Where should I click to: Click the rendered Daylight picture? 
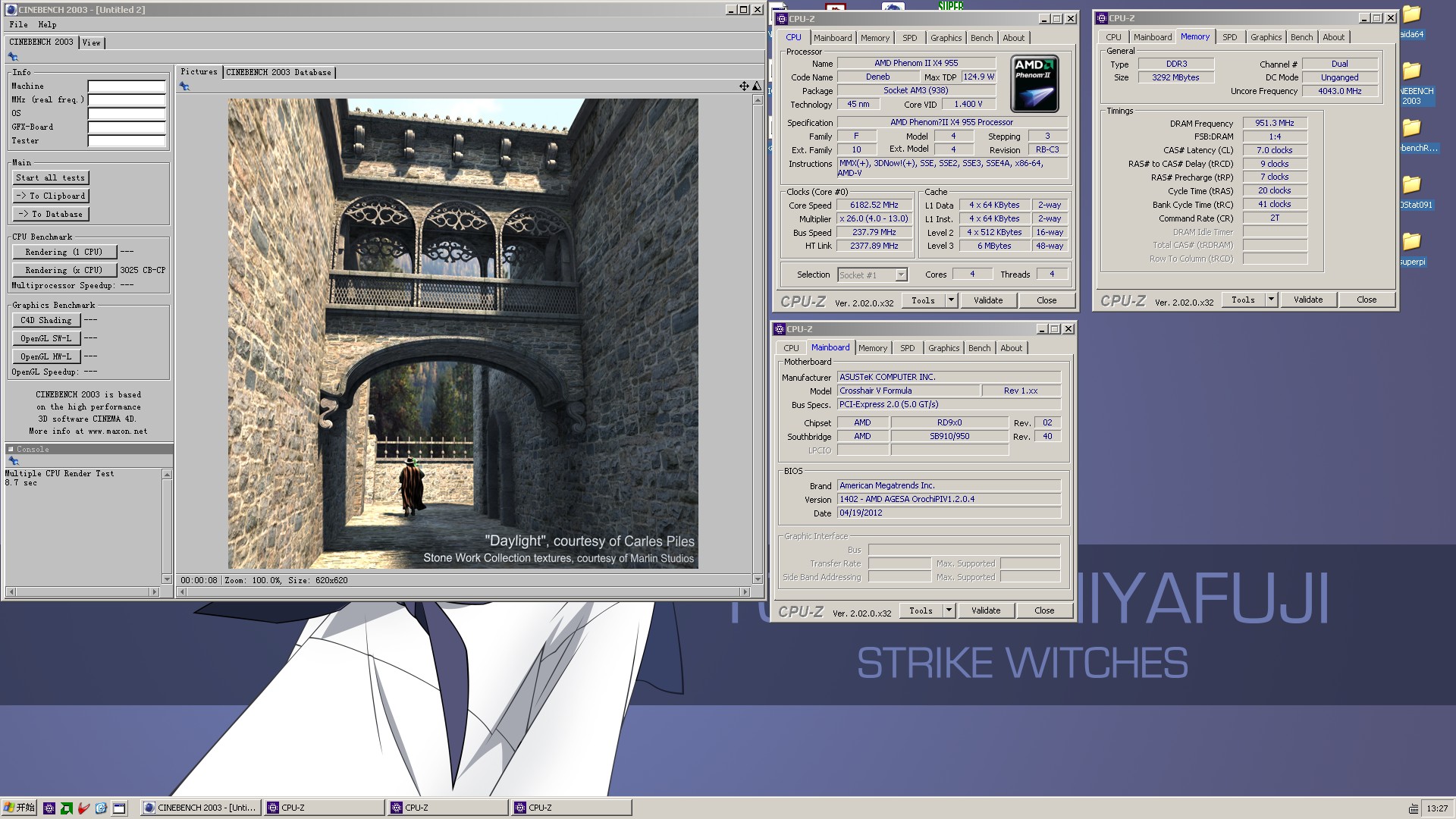(463, 334)
